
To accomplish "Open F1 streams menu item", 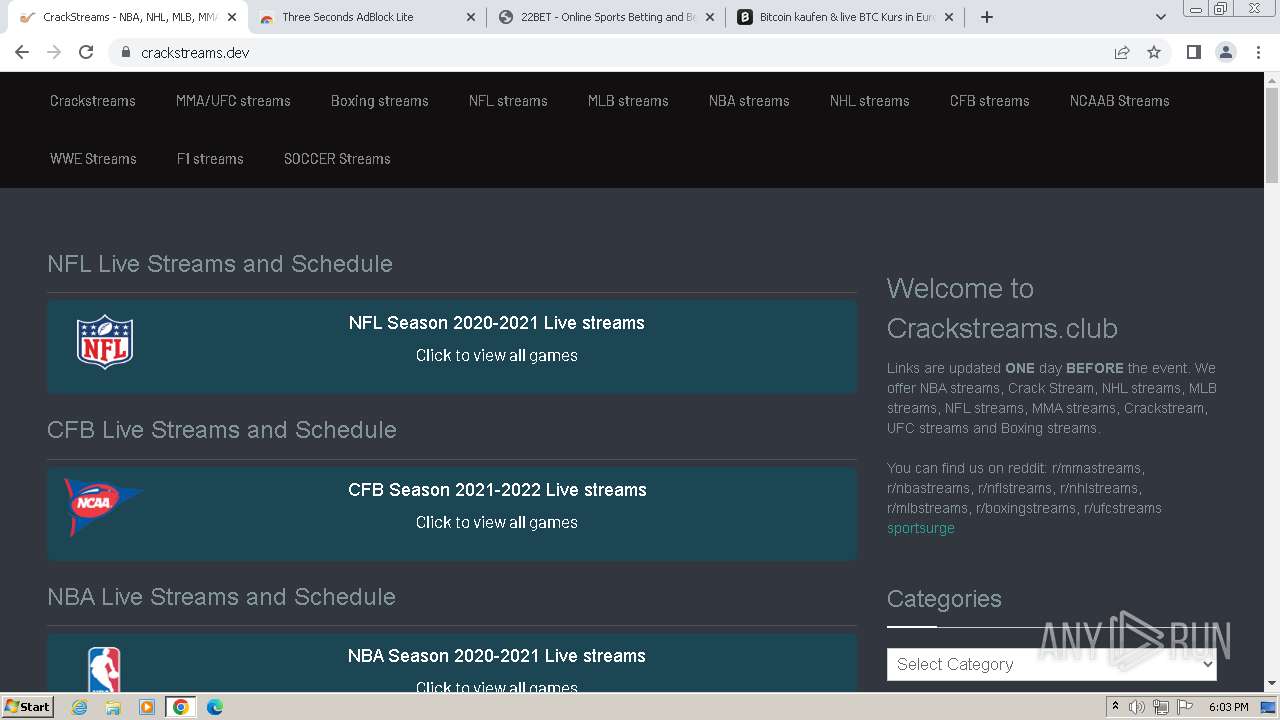I will [x=210, y=159].
